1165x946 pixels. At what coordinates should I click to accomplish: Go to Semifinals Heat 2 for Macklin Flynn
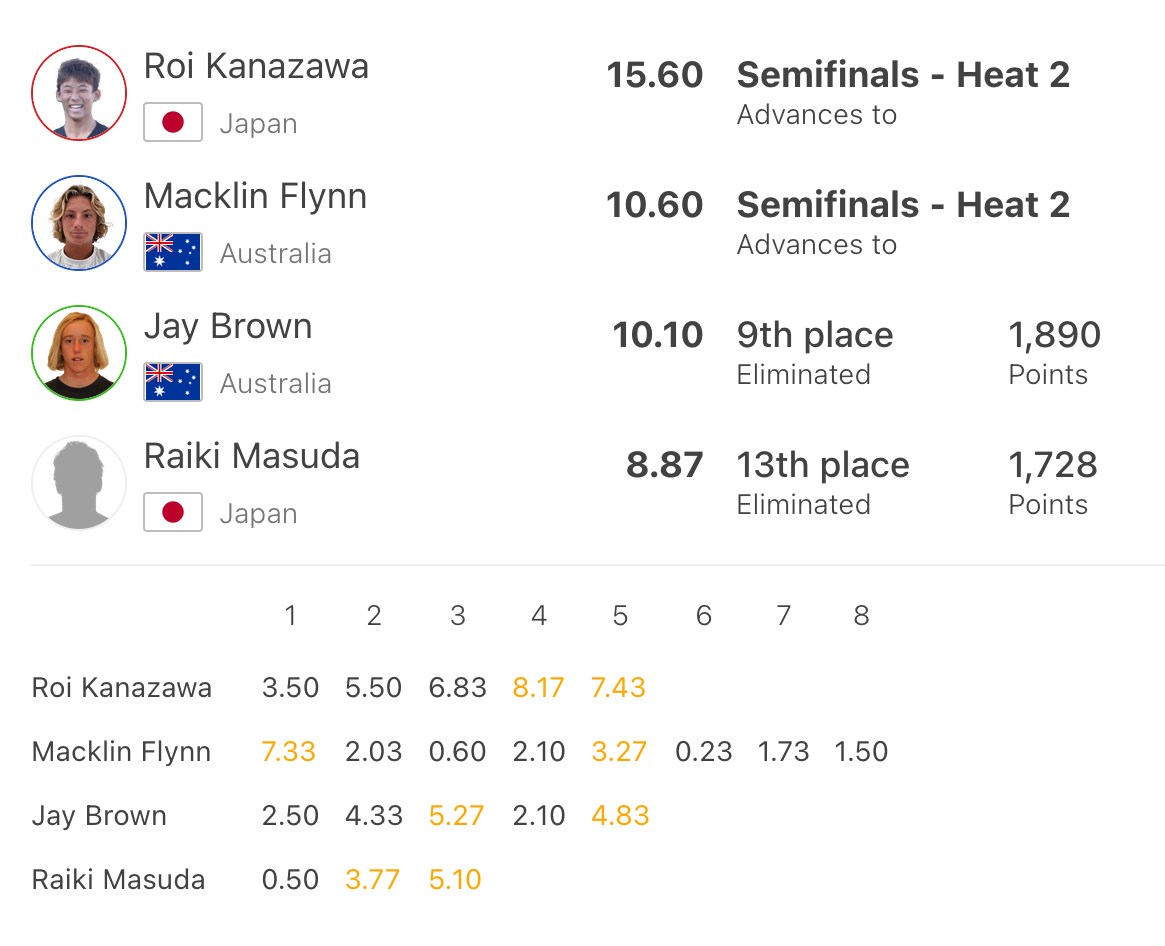pyautogui.click(x=903, y=205)
